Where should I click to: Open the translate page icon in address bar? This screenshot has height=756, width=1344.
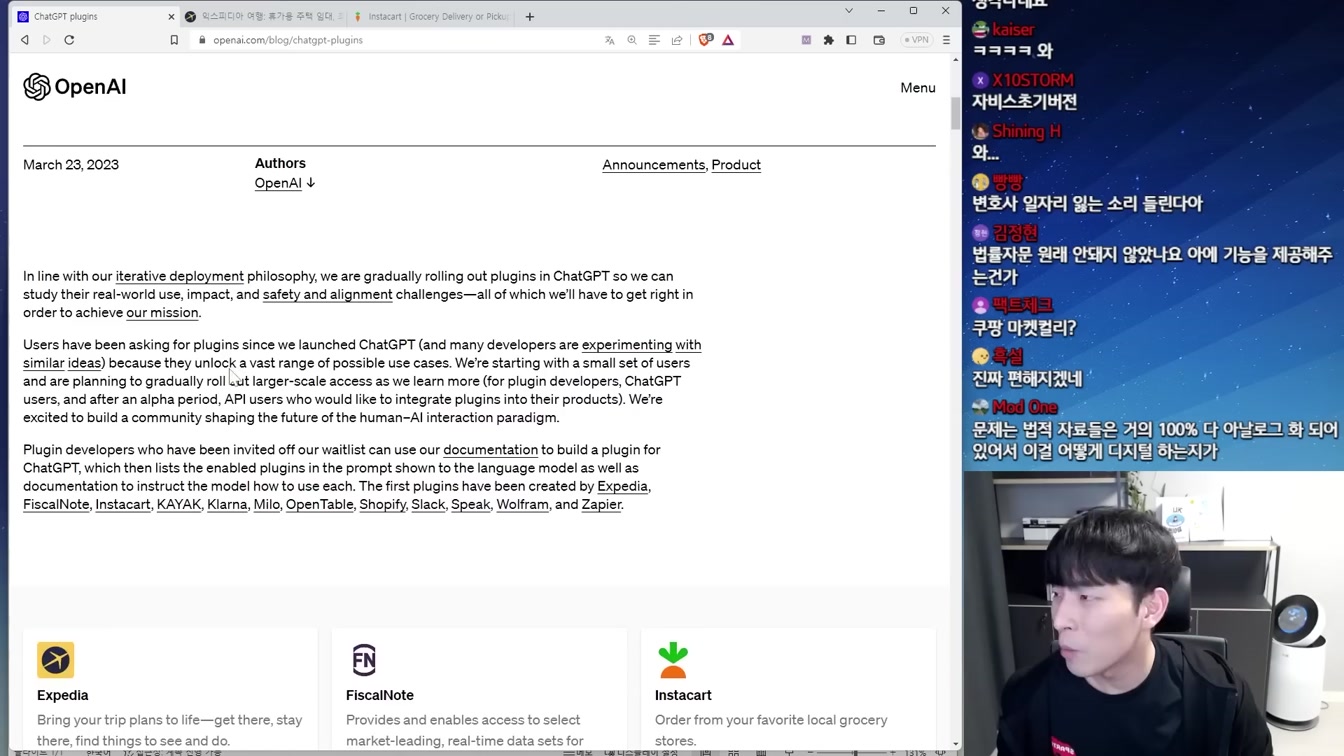[x=610, y=40]
